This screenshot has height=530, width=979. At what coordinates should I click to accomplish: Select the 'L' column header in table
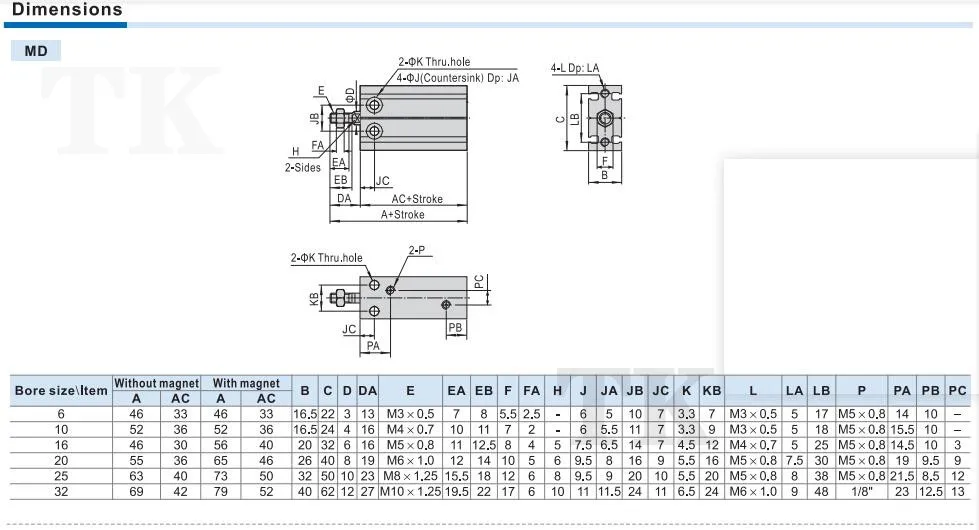coord(753,390)
